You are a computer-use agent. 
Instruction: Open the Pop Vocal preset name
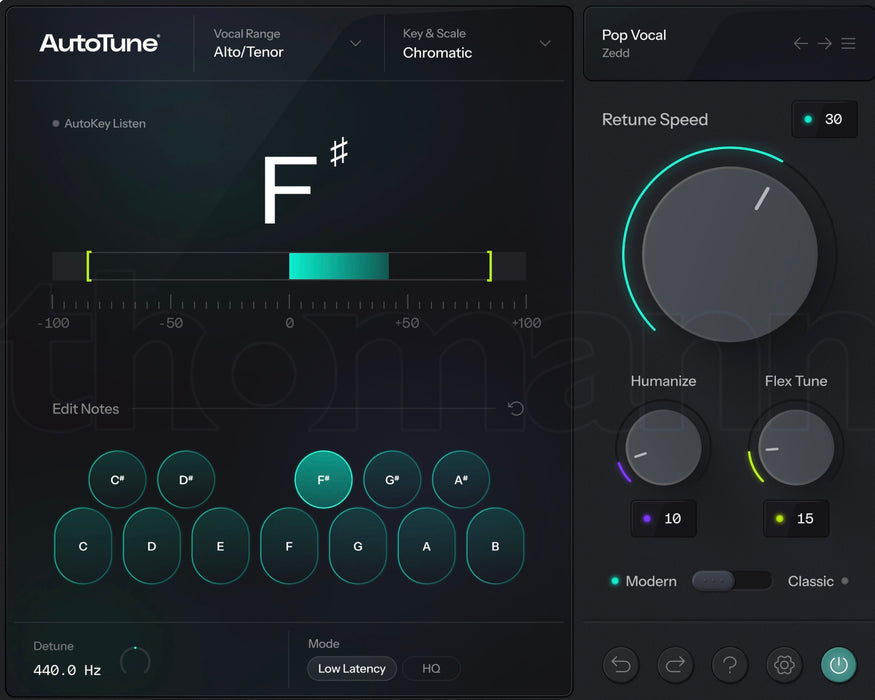click(634, 35)
